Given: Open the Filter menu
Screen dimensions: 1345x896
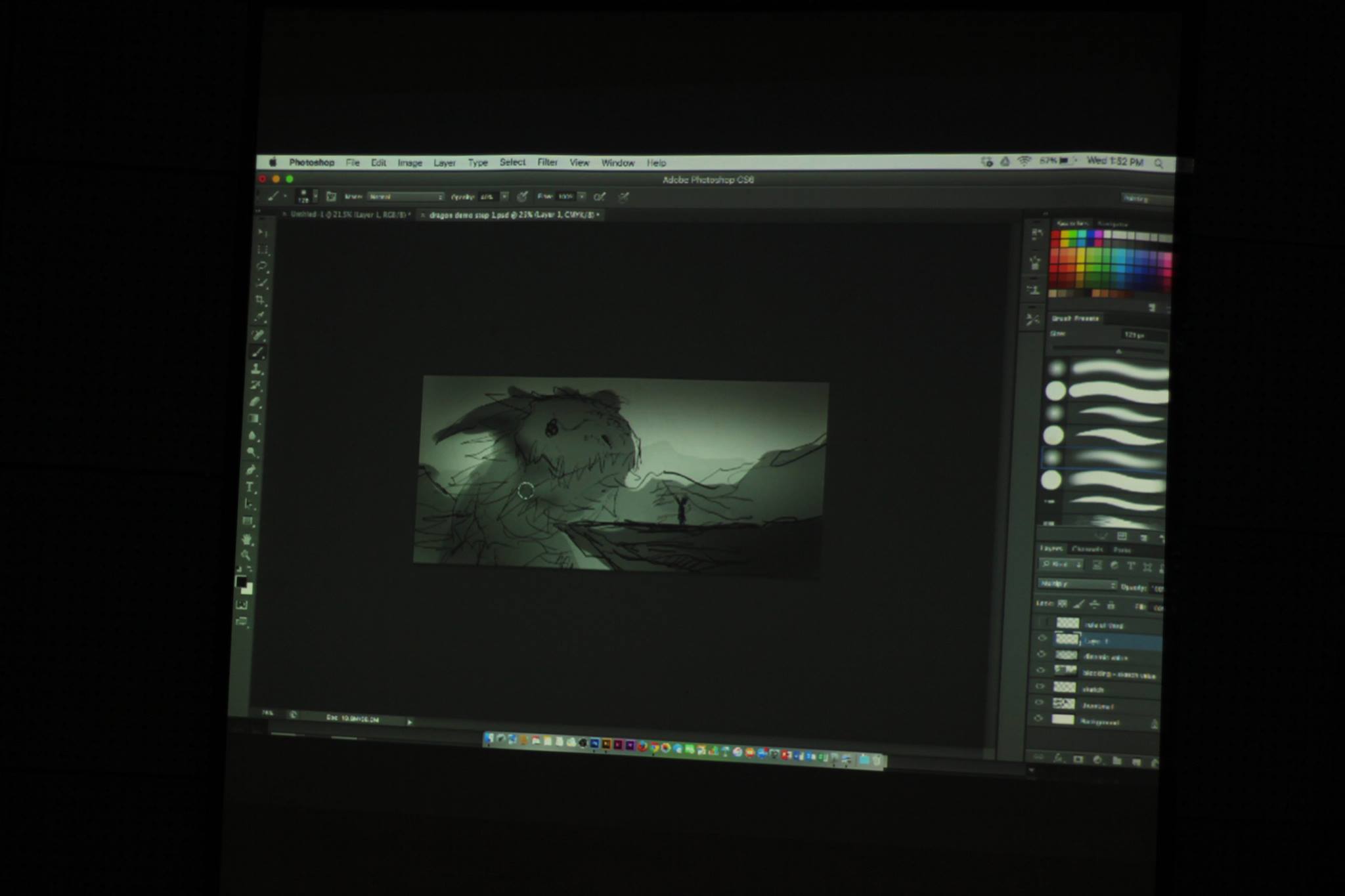Looking at the screenshot, I should pos(547,162).
